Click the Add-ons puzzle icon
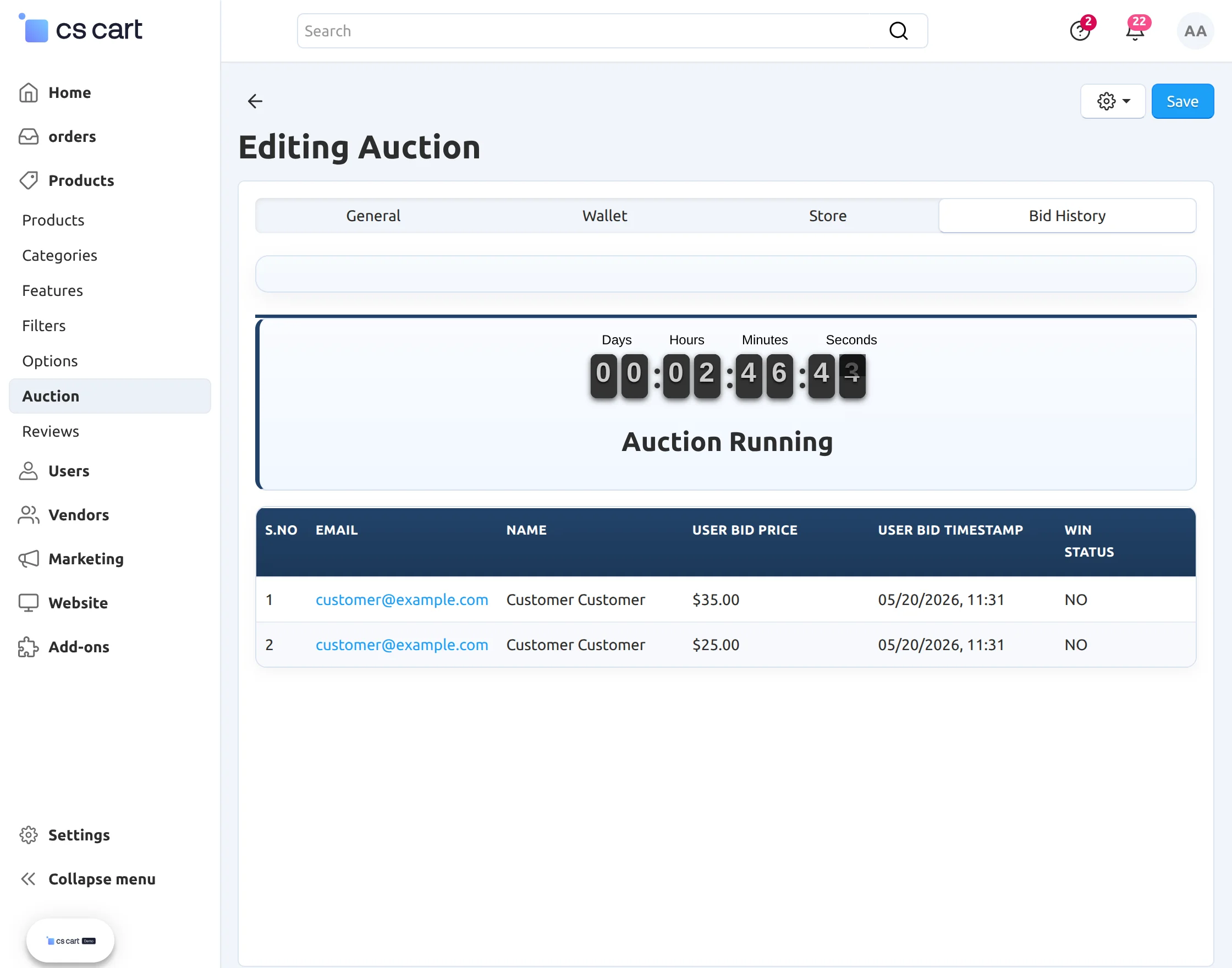Viewport: 1232px width, 968px height. click(x=29, y=647)
